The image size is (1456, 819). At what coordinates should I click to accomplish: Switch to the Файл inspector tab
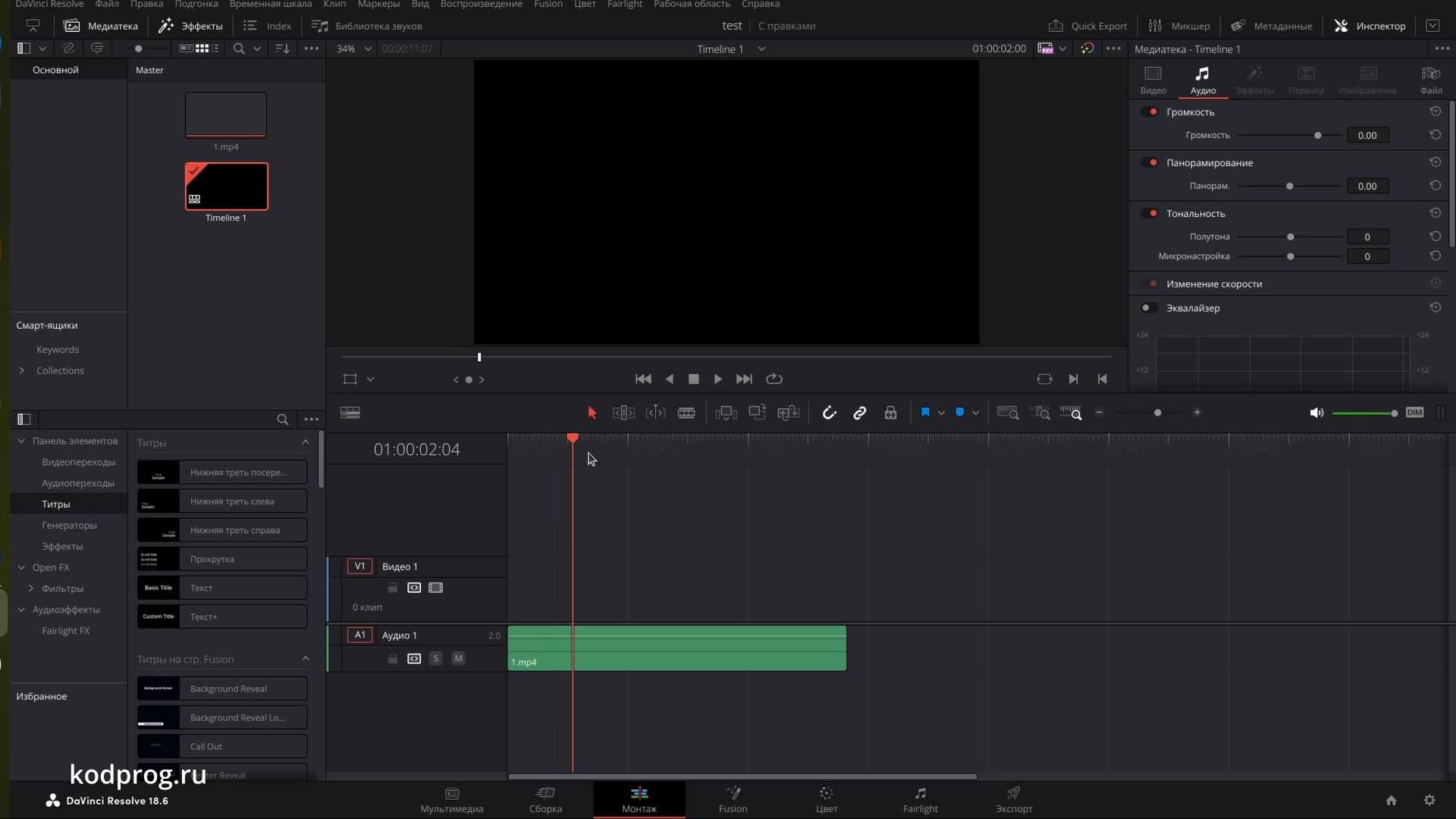click(x=1431, y=80)
